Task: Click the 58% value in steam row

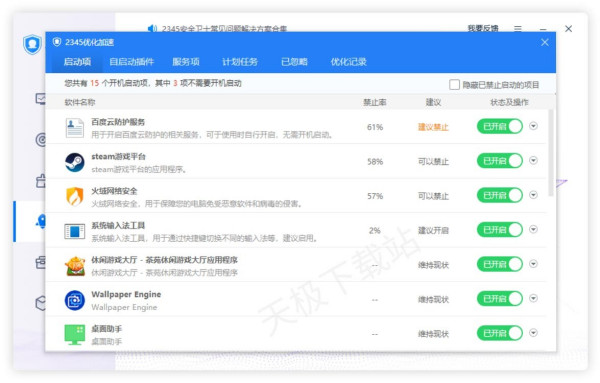Action: tap(375, 161)
